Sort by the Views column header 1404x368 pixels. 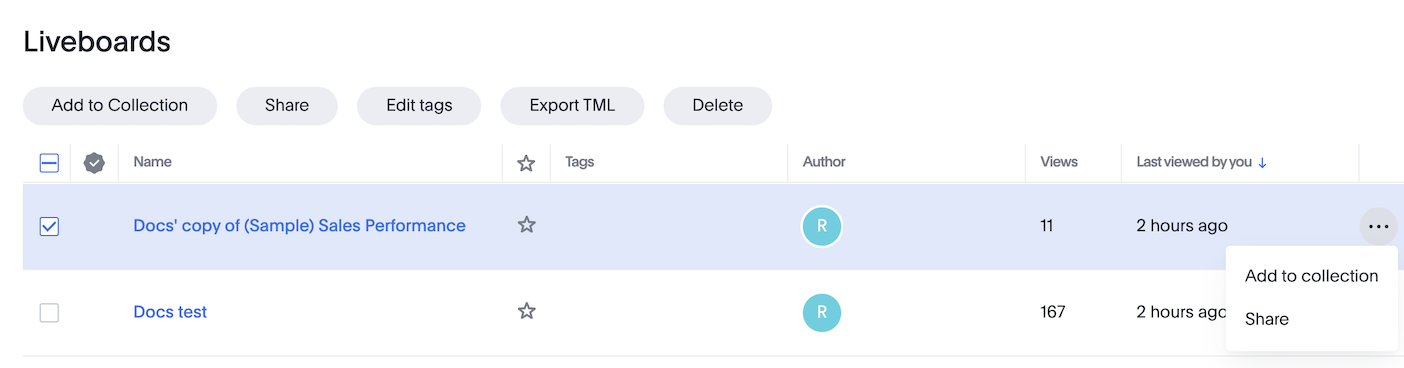[x=1059, y=162]
